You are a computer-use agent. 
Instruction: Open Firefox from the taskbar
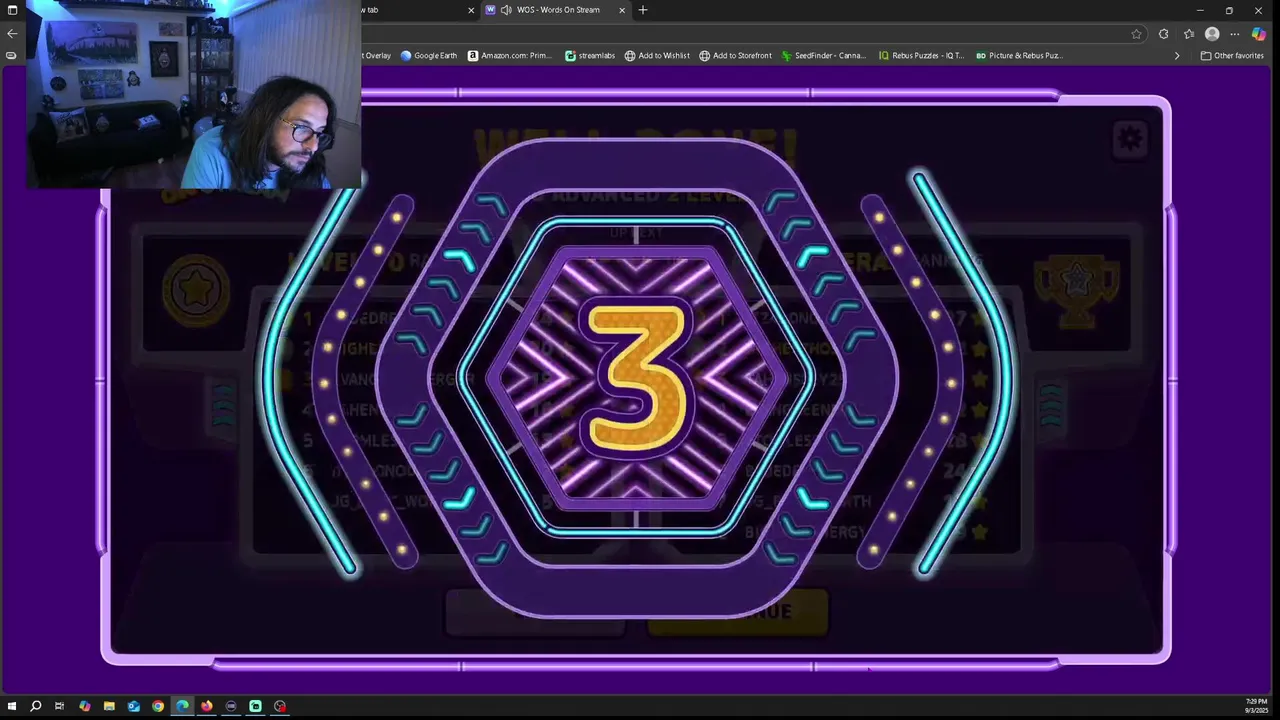(207, 706)
